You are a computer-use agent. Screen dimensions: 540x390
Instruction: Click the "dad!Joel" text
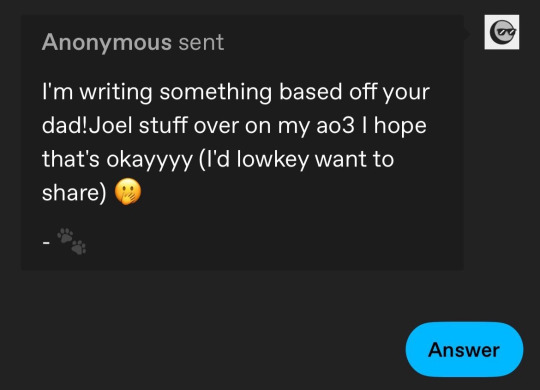point(87,125)
